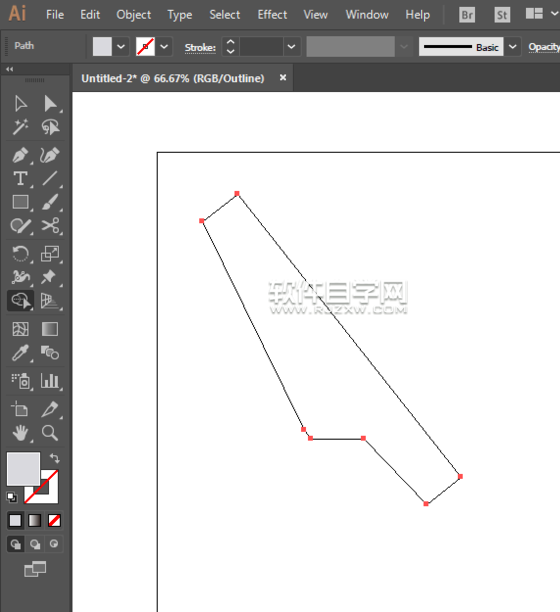Select the Hand tool
The width and height of the screenshot is (560, 612).
[20, 433]
